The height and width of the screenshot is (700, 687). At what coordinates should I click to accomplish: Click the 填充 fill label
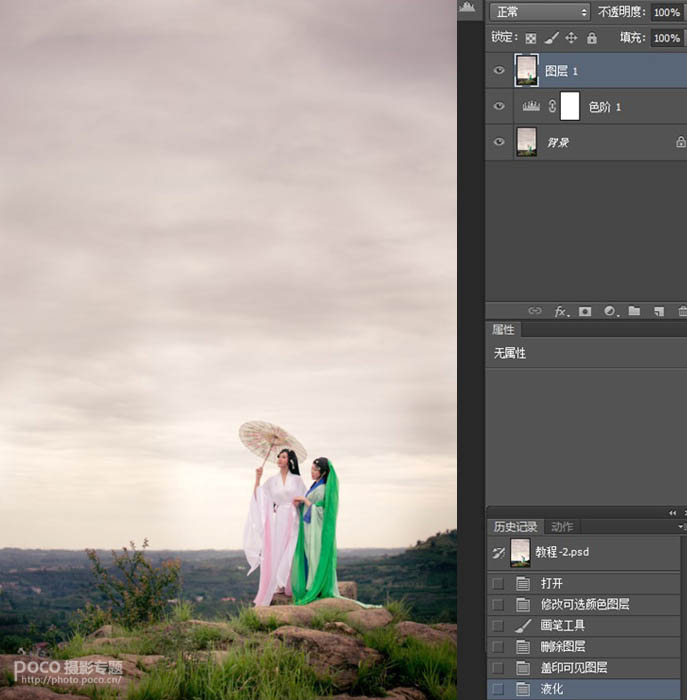pyautogui.click(x=633, y=38)
